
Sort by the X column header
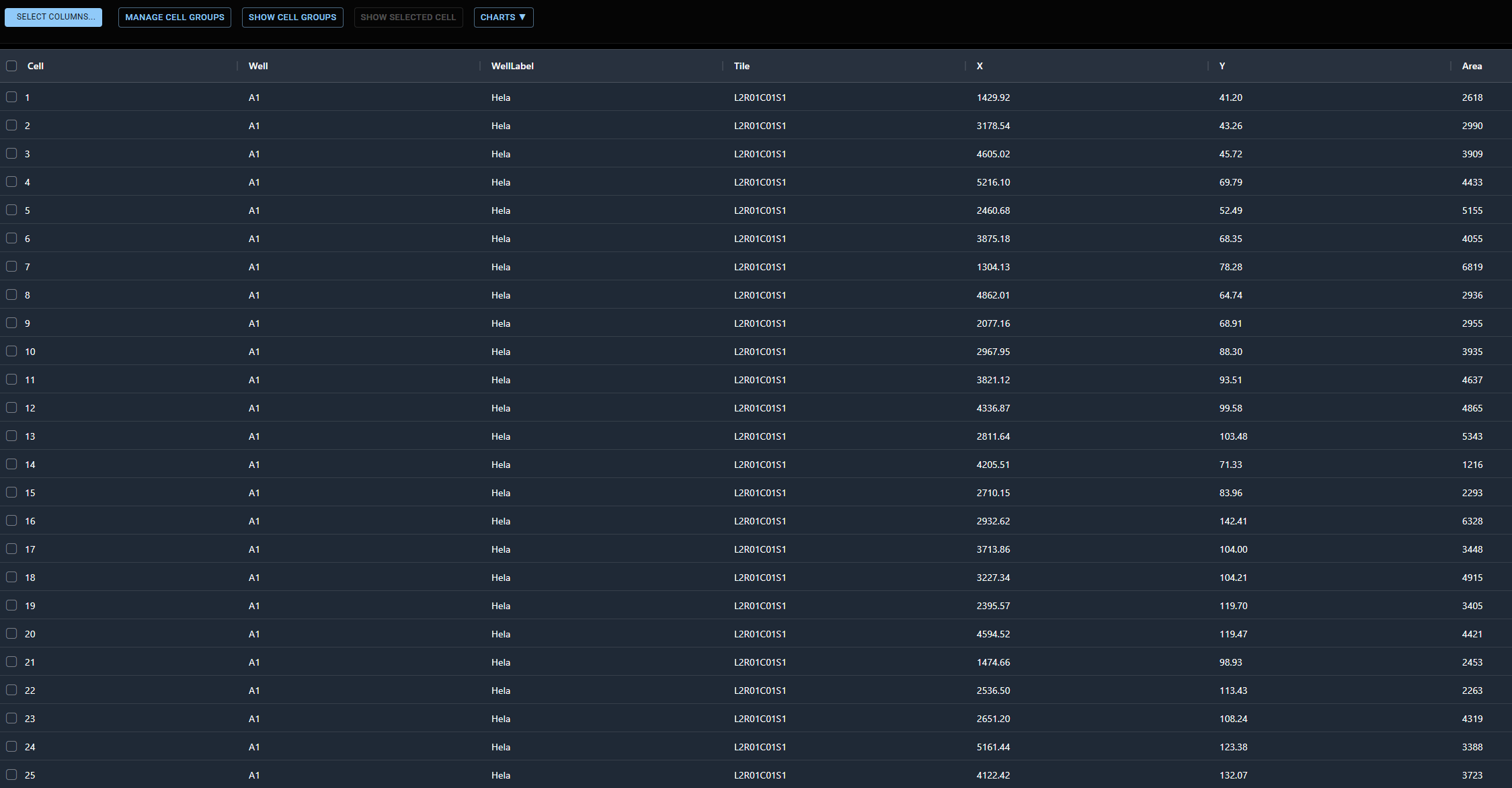tap(980, 66)
